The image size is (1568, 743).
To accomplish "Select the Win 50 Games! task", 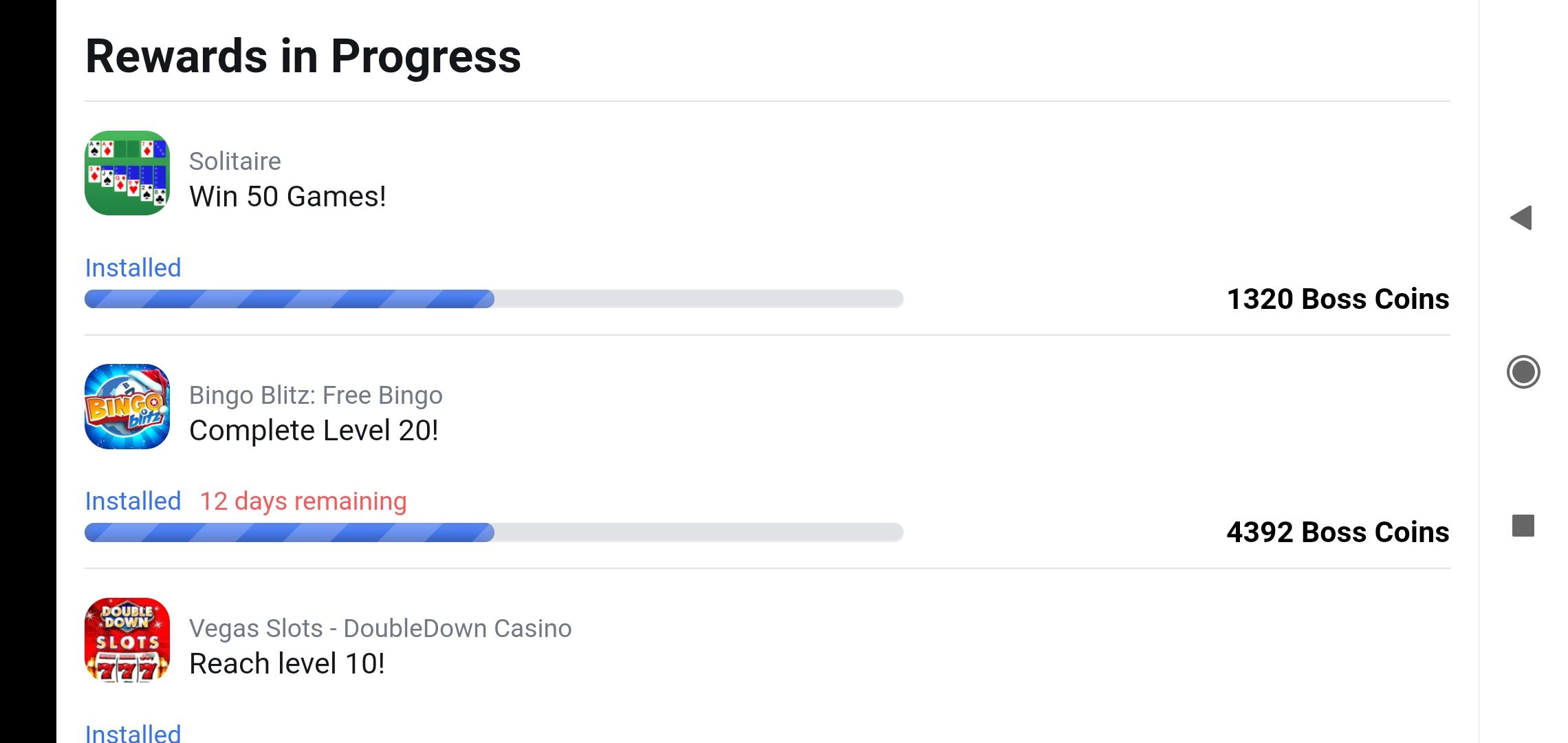I will click(x=287, y=197).
